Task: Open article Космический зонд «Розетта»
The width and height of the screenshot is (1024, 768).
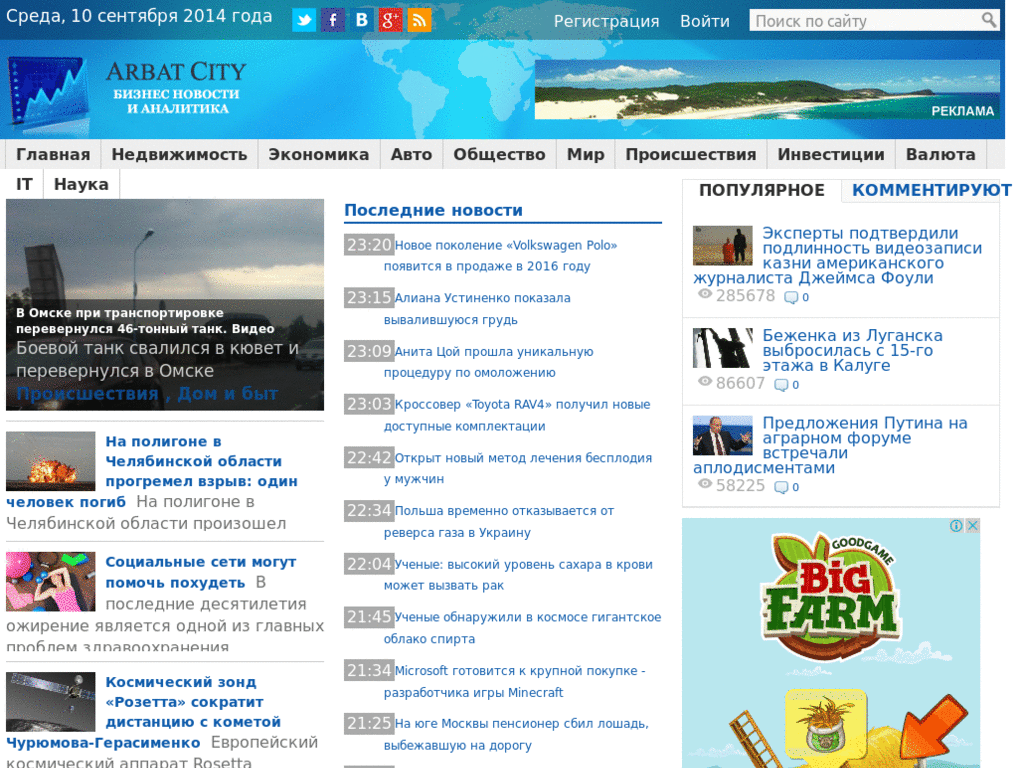Action: (193, 702)
